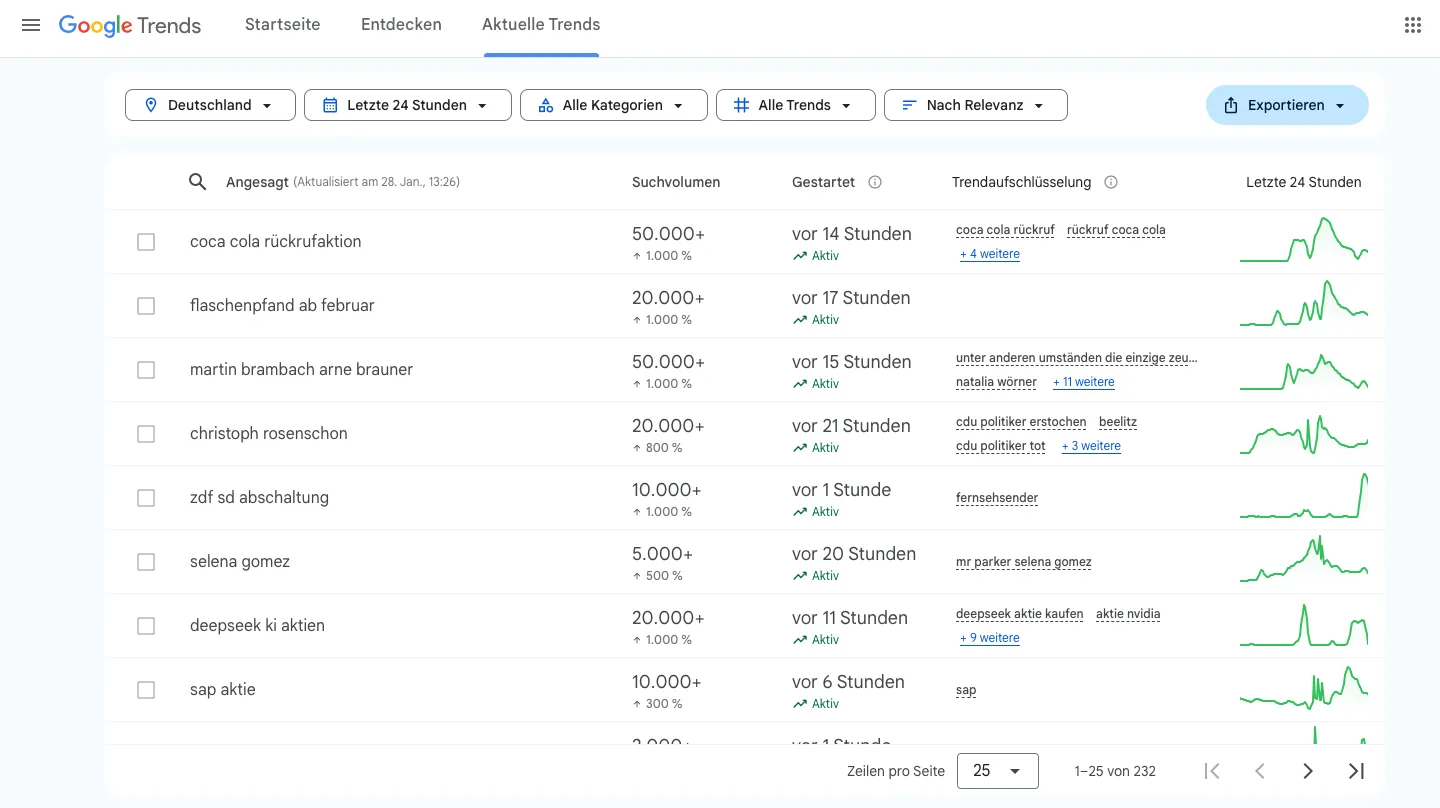
Task: Expand +3 weitere for christoph rosenschon
Action: pyautogui.click(x=1091, y=446)
